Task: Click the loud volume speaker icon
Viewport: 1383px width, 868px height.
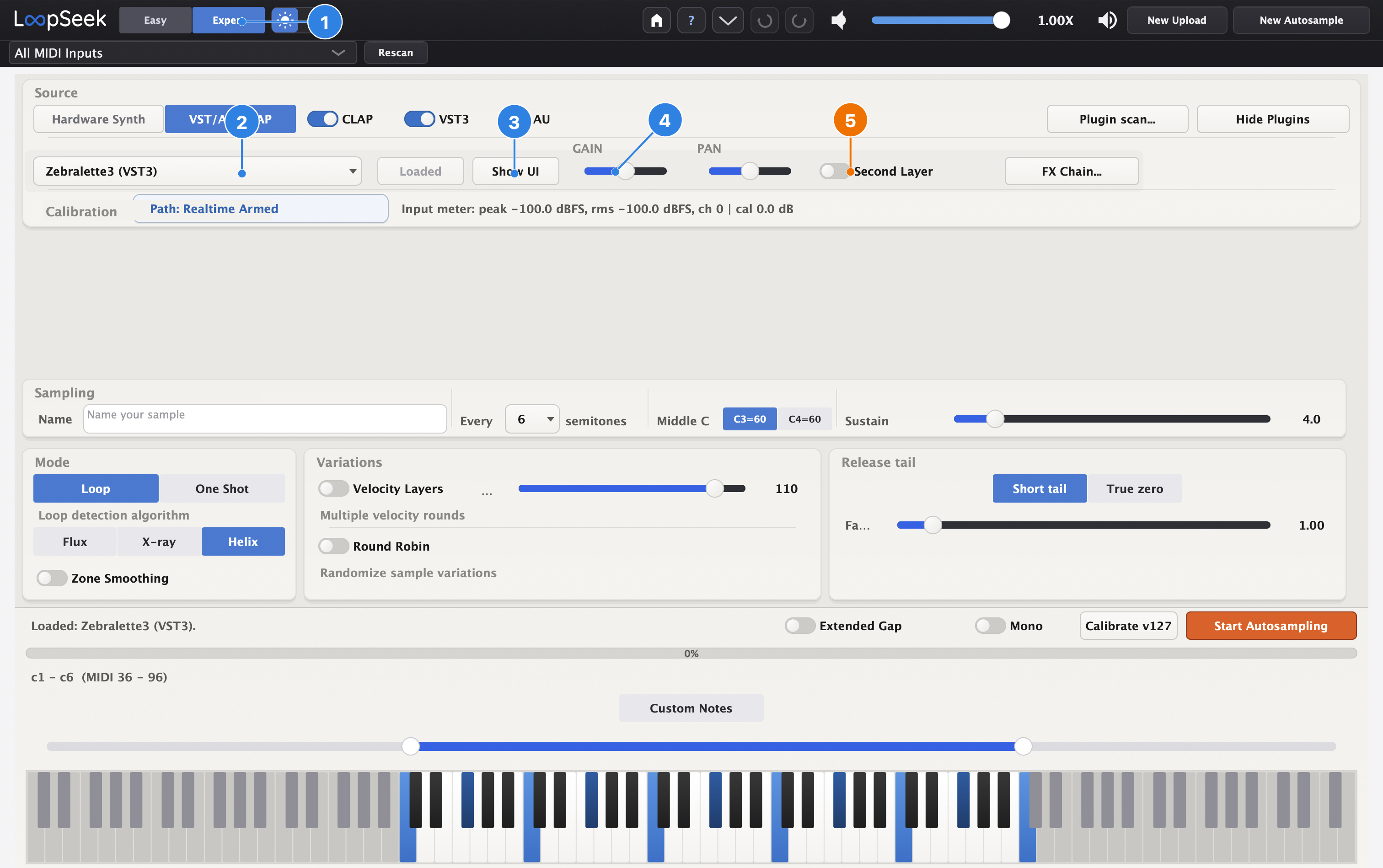Action: point(1107,21)
